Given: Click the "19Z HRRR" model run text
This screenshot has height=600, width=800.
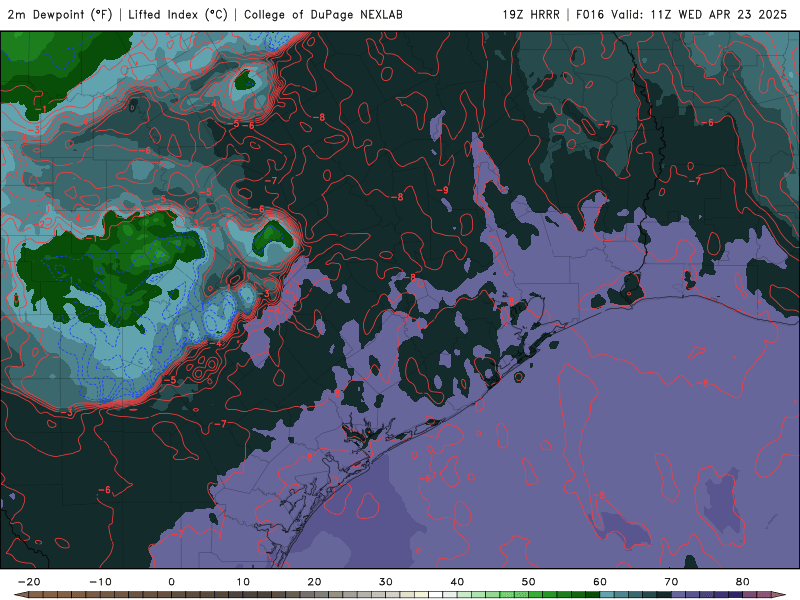Looking at the screenshot, I should pos(531,15).
